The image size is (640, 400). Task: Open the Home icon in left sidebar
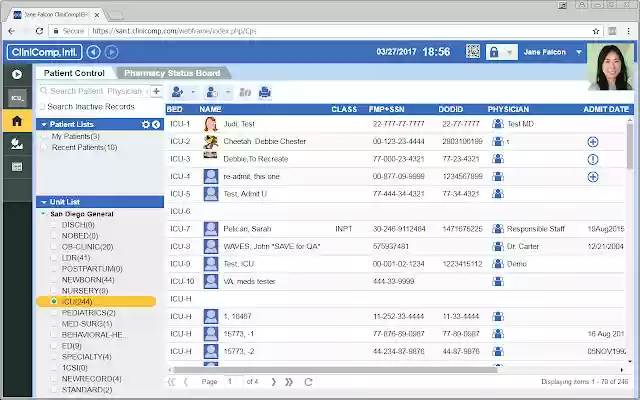(x=17, y=121)
